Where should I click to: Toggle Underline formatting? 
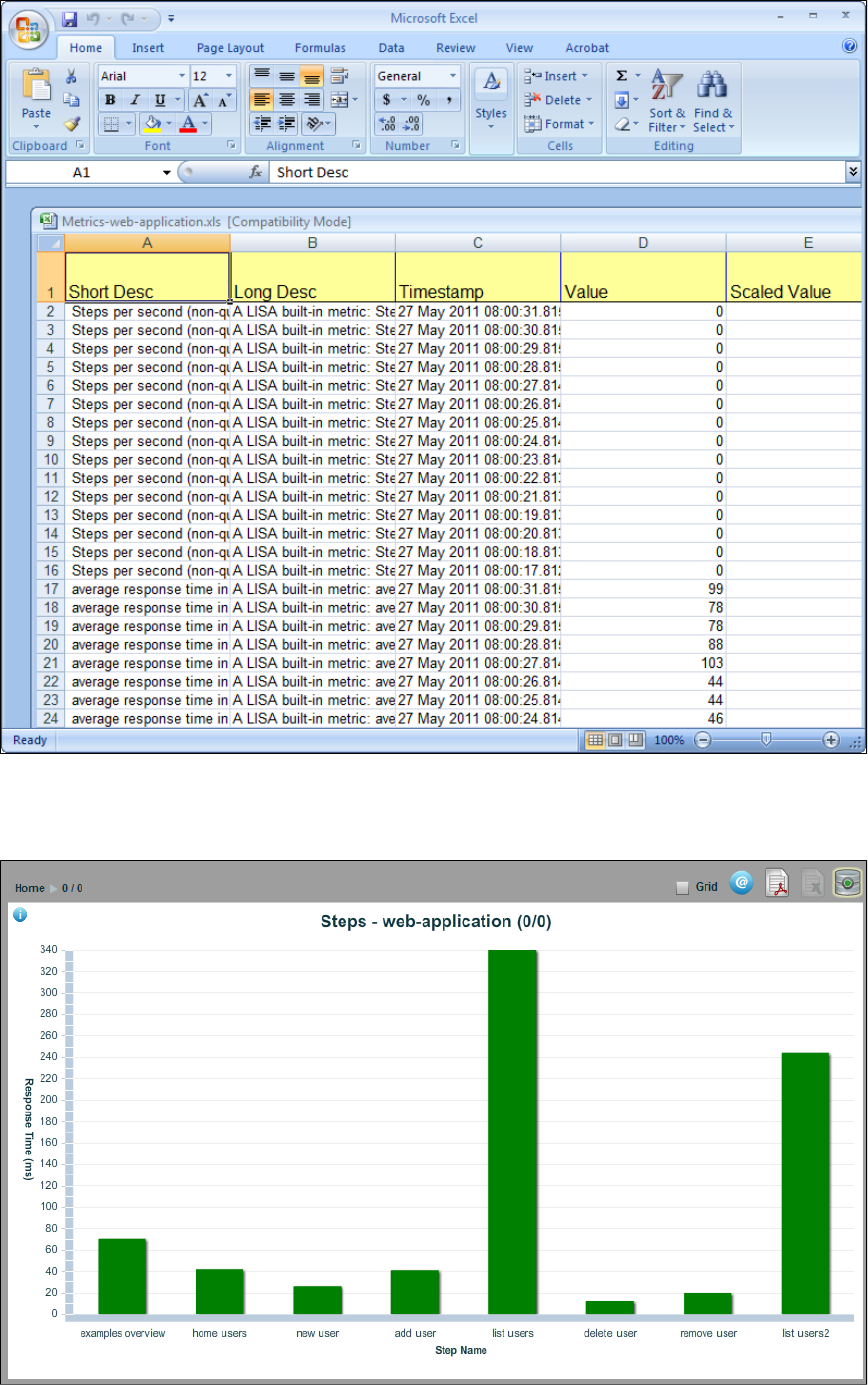[160, 100]
